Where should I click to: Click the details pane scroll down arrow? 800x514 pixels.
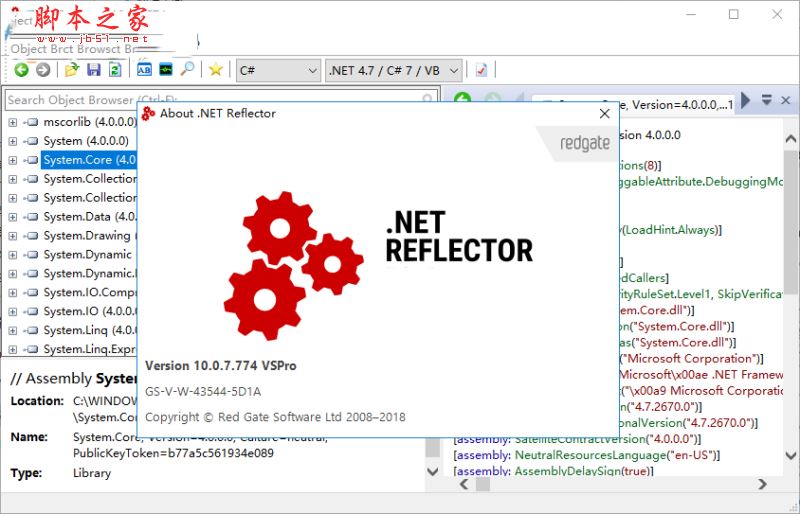432,472
